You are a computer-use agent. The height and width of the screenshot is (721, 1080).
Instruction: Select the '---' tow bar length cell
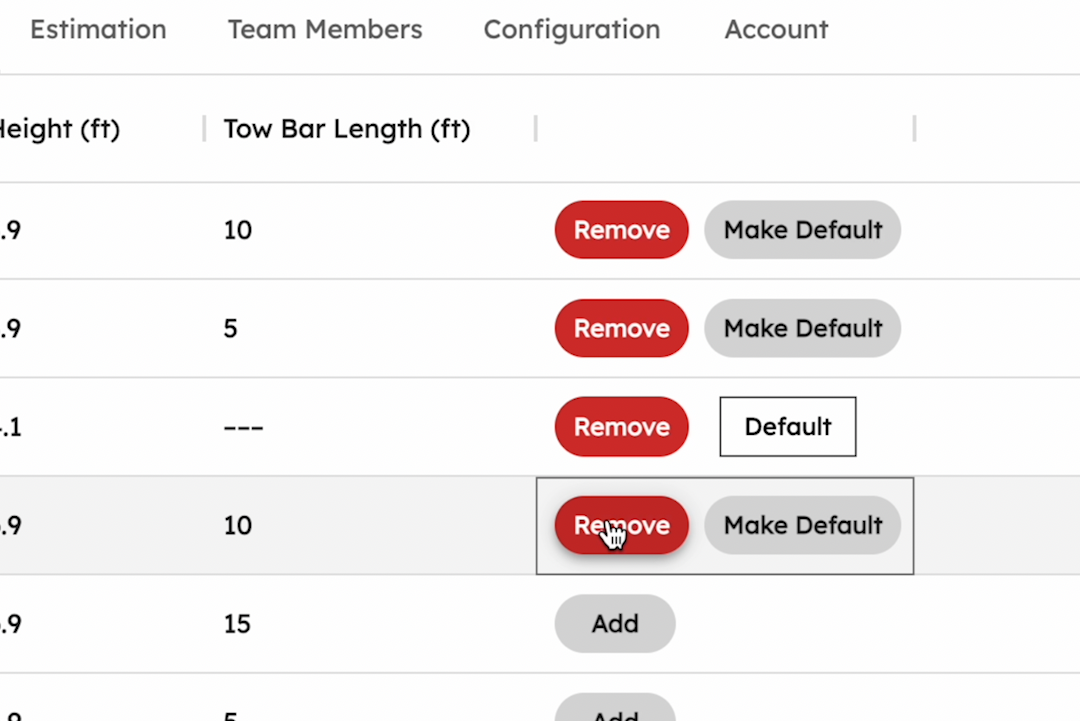244,427
